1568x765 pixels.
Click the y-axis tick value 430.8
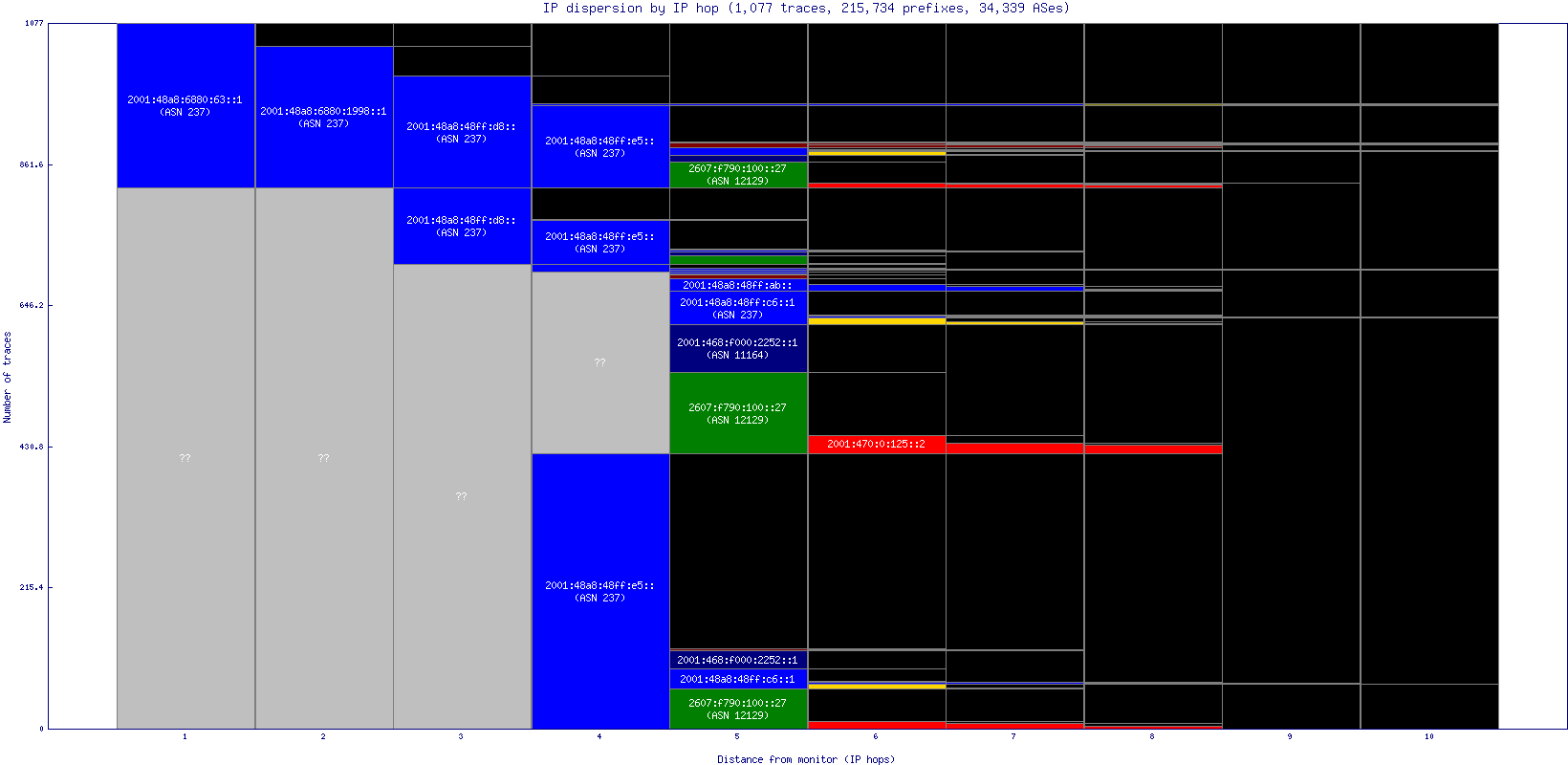33,447
